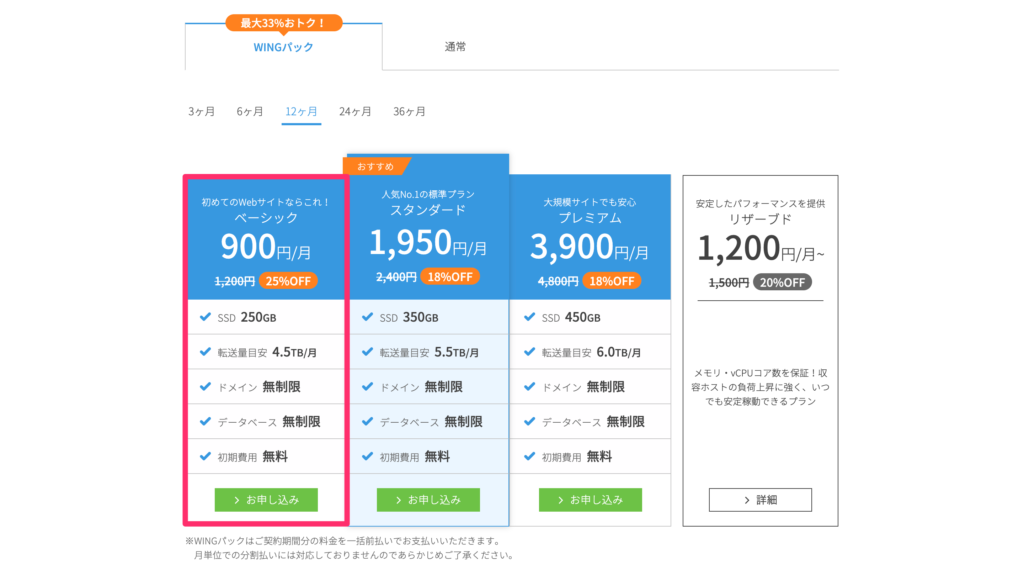Switch to the WINGパック tab
The image size is (1024, 586).
[283, 47]
